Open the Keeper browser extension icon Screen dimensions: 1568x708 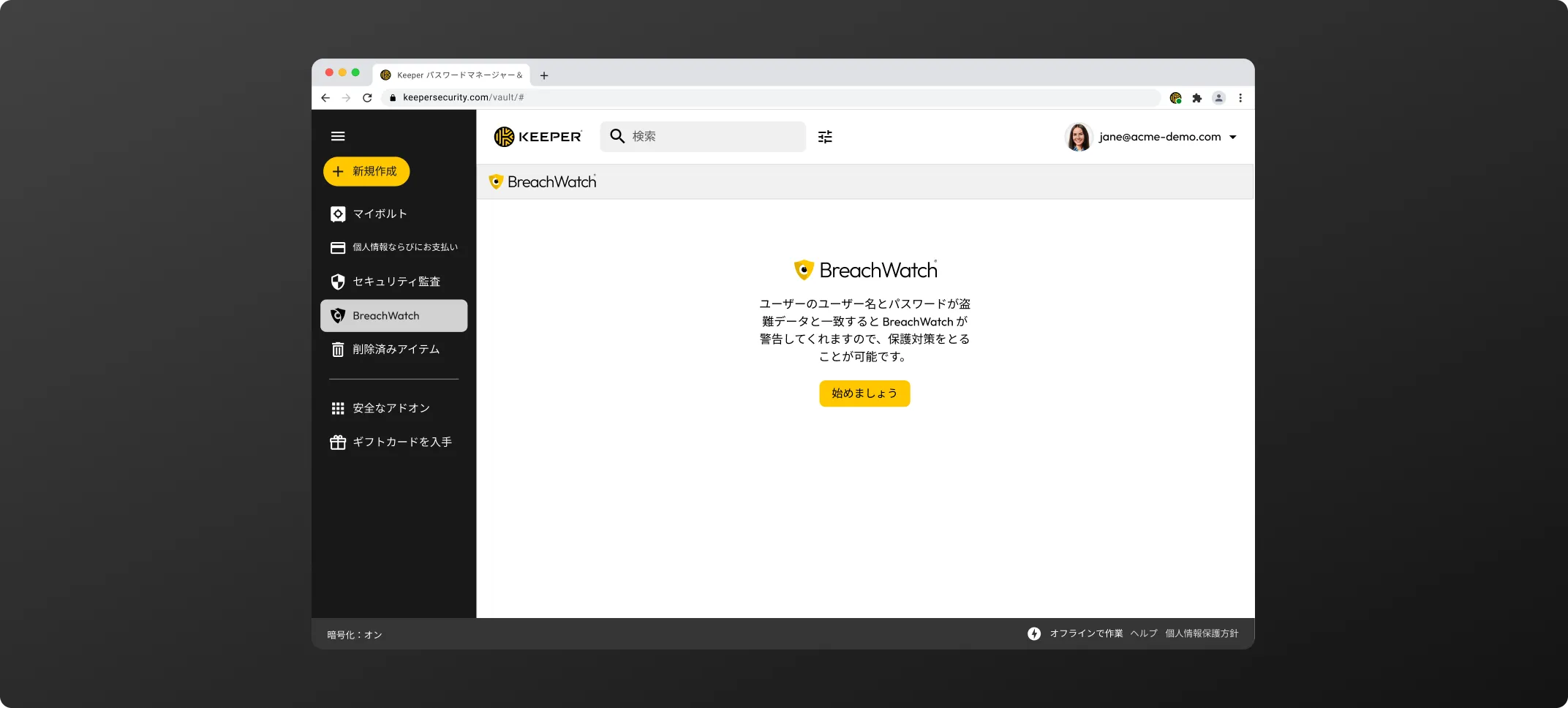(1176, 97)
